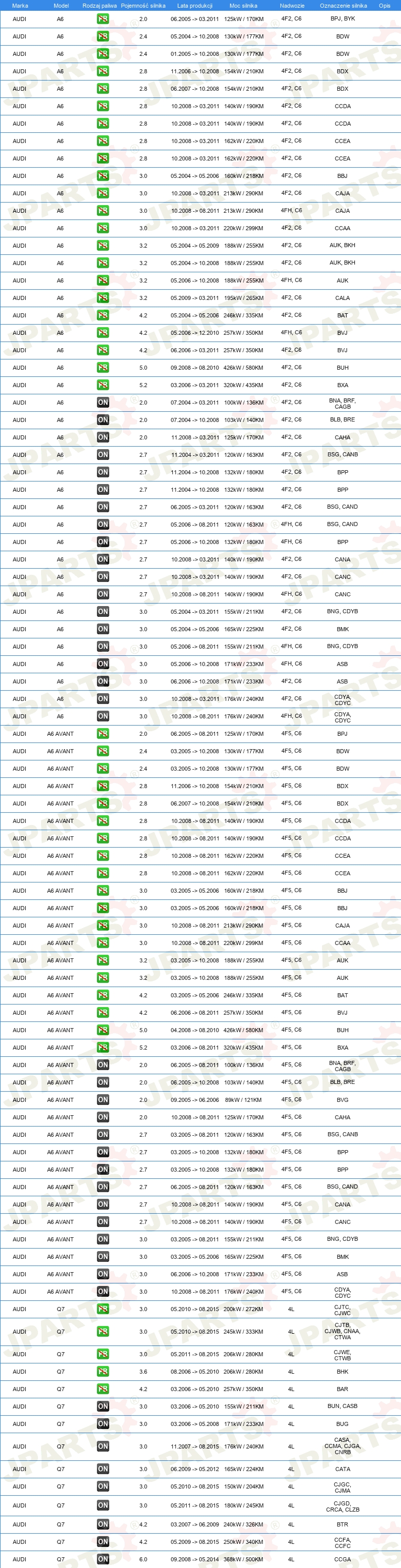Select the power cell 150kW / 204KM
Image resolution: width=401 pixels, height=1568 pixels.
pos(244,1486)
